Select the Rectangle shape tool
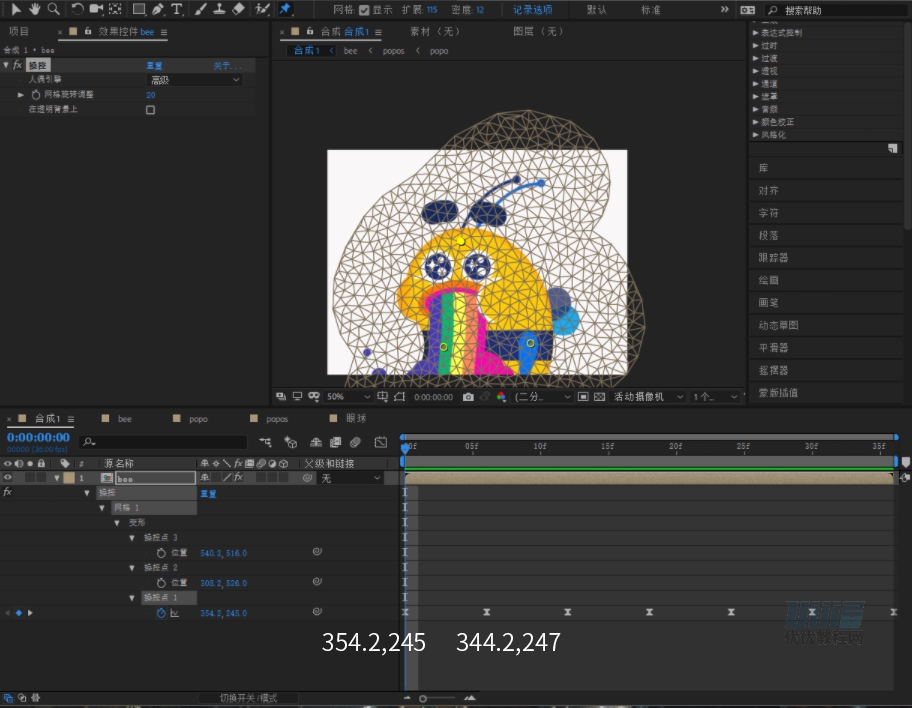Screen dimensions: 912x708 [139, 9]
